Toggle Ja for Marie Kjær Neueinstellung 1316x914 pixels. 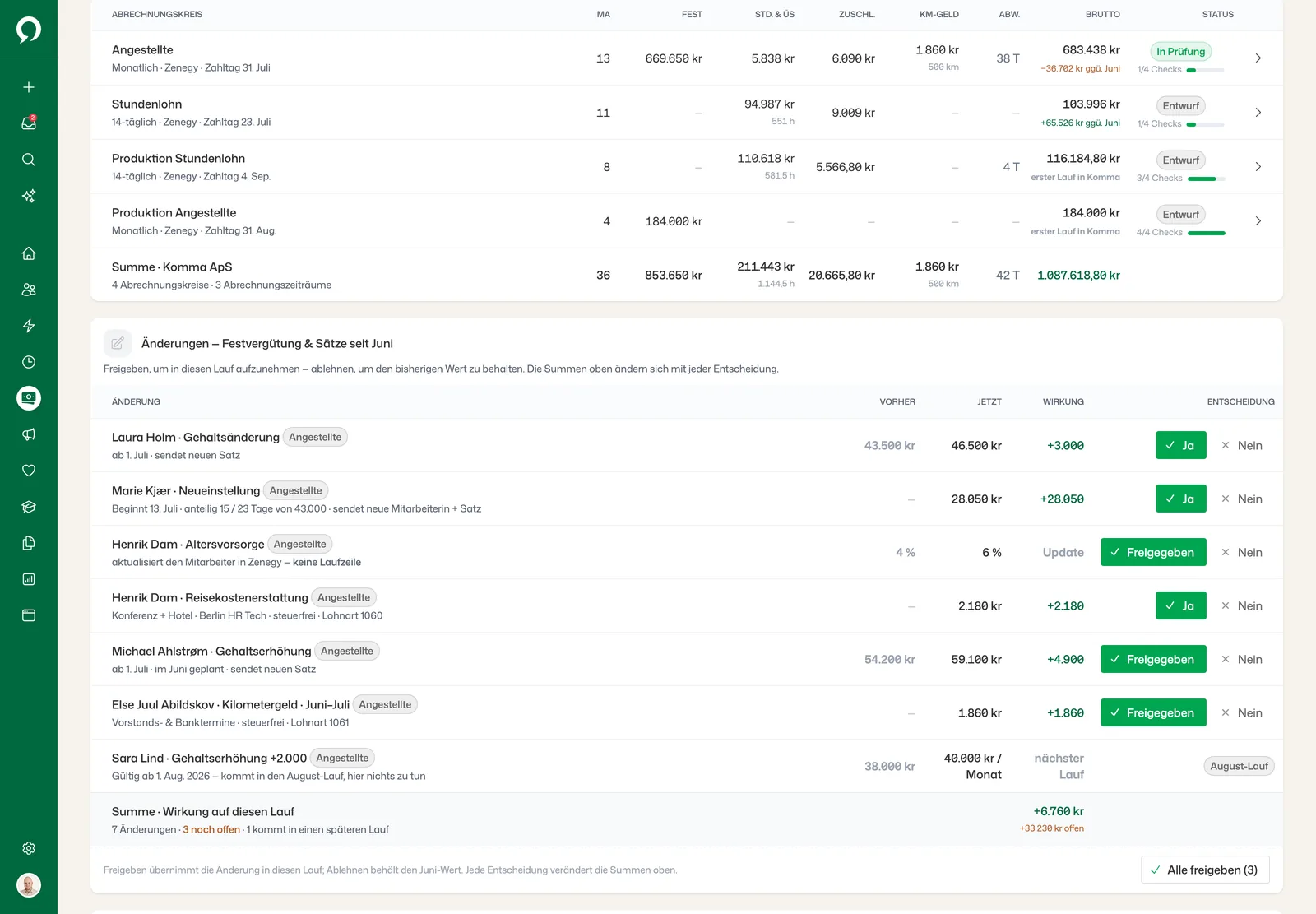click(x=1180, y=499)
